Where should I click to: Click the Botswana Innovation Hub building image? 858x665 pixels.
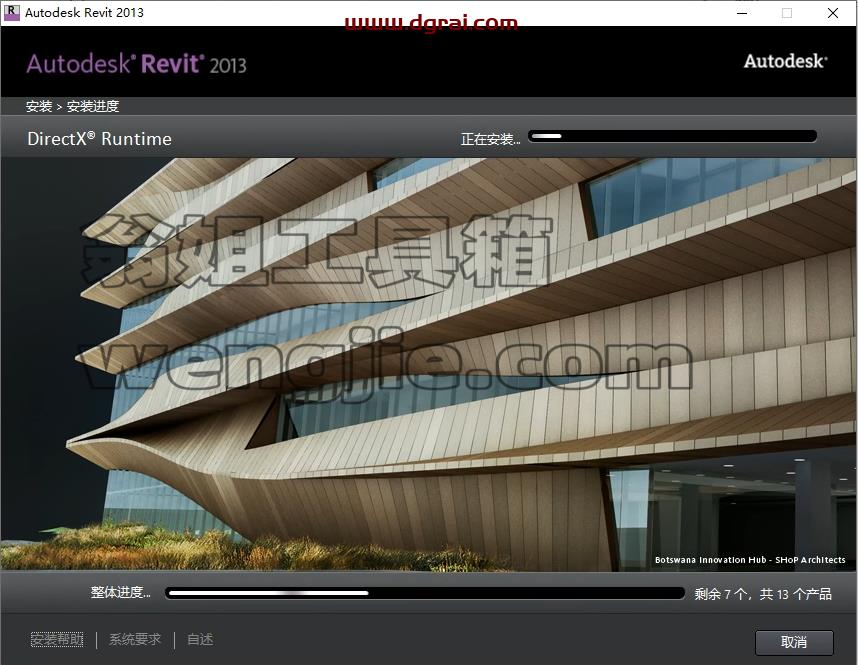coord(428,365)
